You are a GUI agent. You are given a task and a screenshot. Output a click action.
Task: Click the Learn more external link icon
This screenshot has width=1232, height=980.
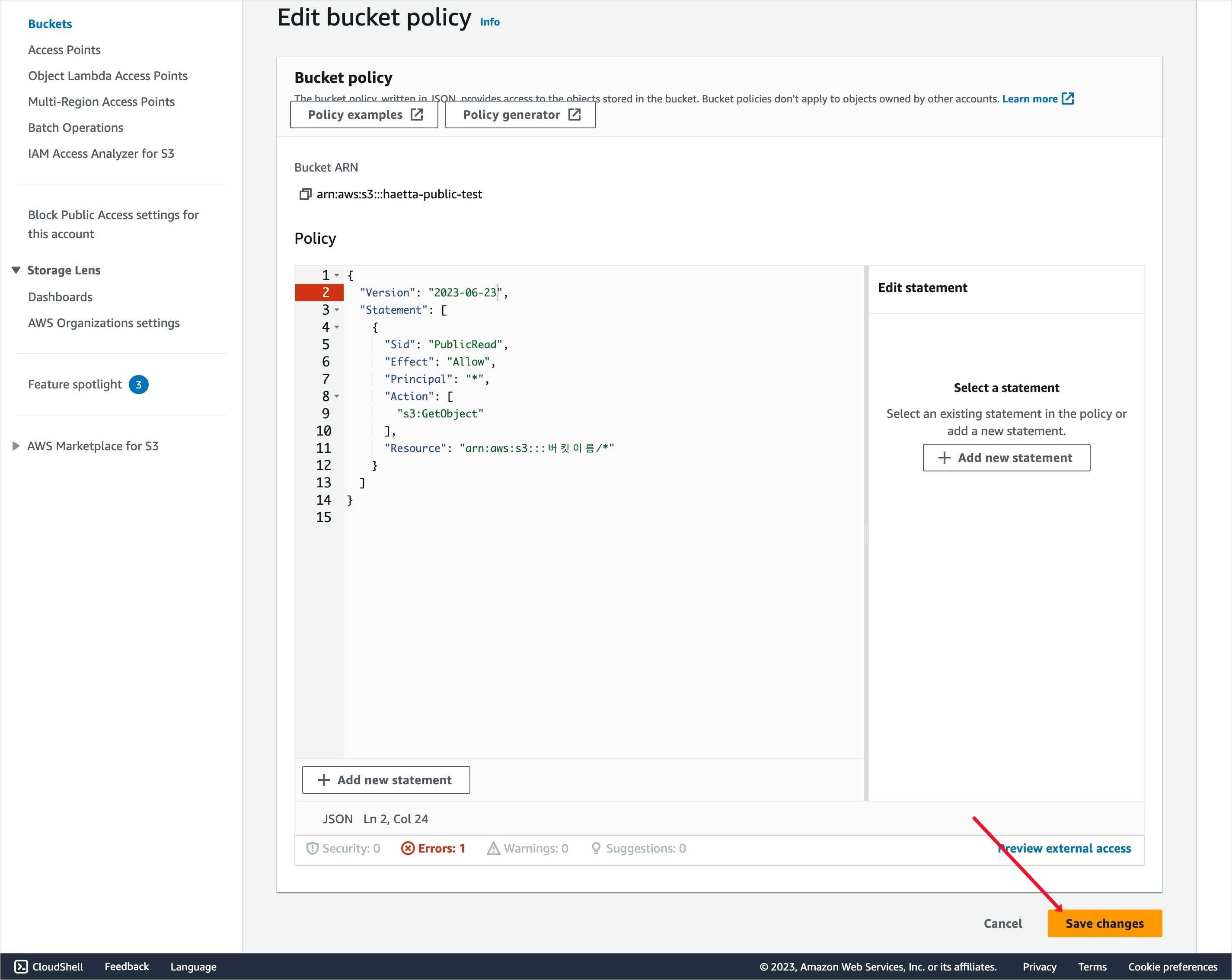coord(1067,98)
